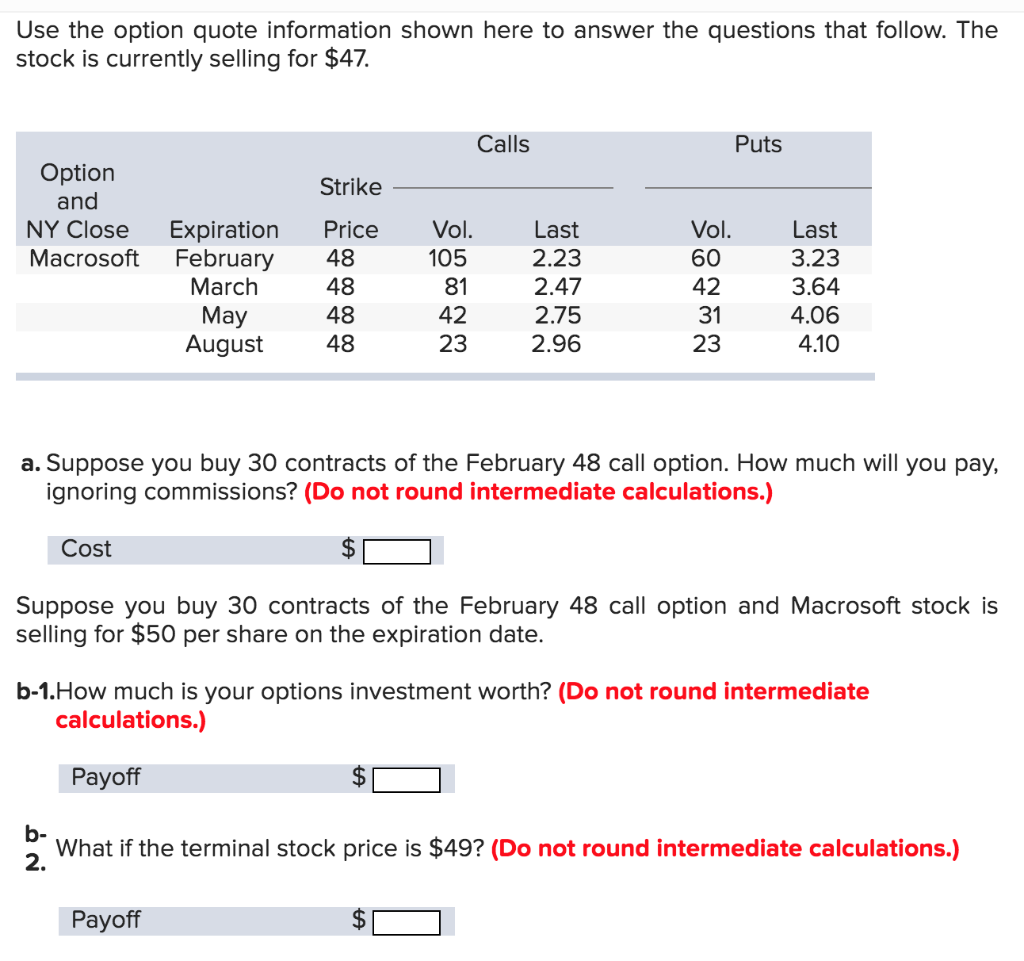Click the February call Last price 2.23
The image size is (1024, 961).
coord(556,258)
